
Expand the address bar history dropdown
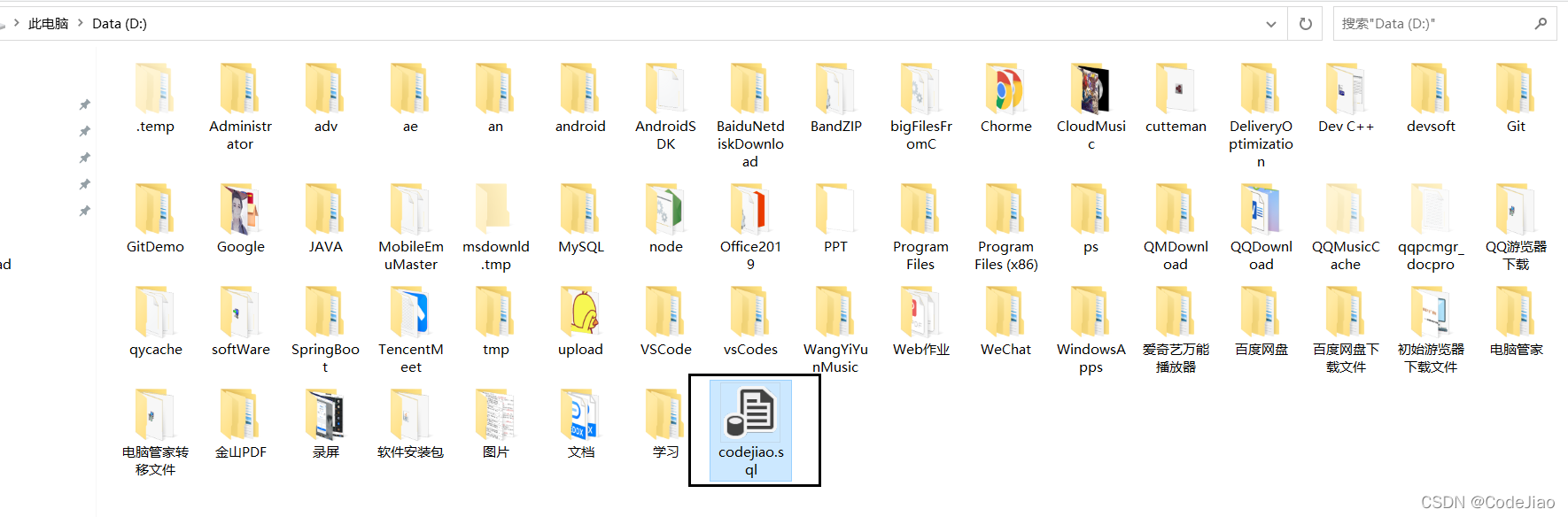tap(1271, 24)
